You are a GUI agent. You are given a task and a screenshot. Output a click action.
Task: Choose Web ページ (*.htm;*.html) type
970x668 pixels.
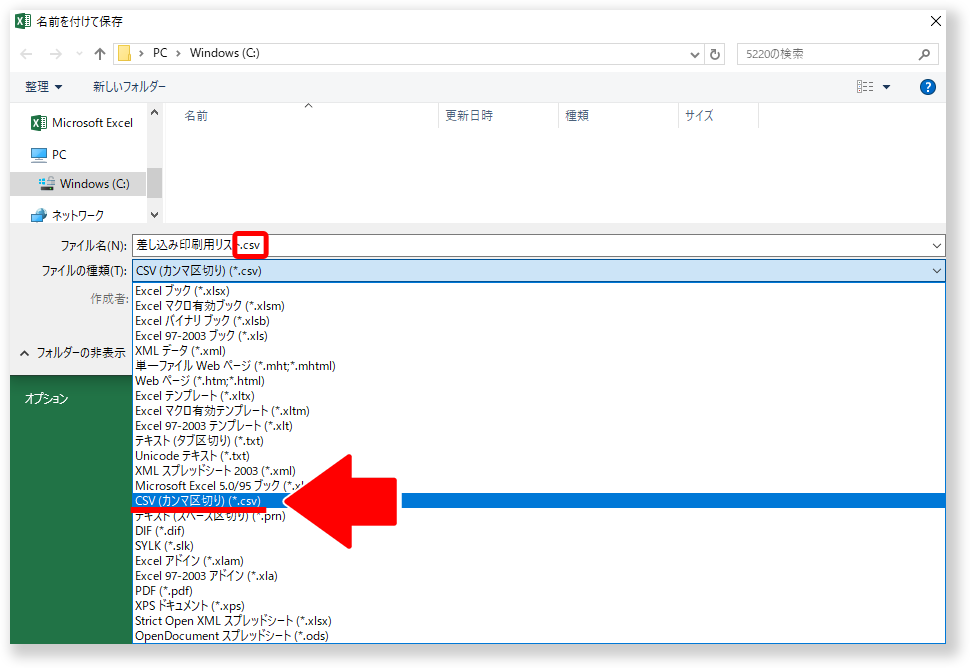tap(539, 380)
